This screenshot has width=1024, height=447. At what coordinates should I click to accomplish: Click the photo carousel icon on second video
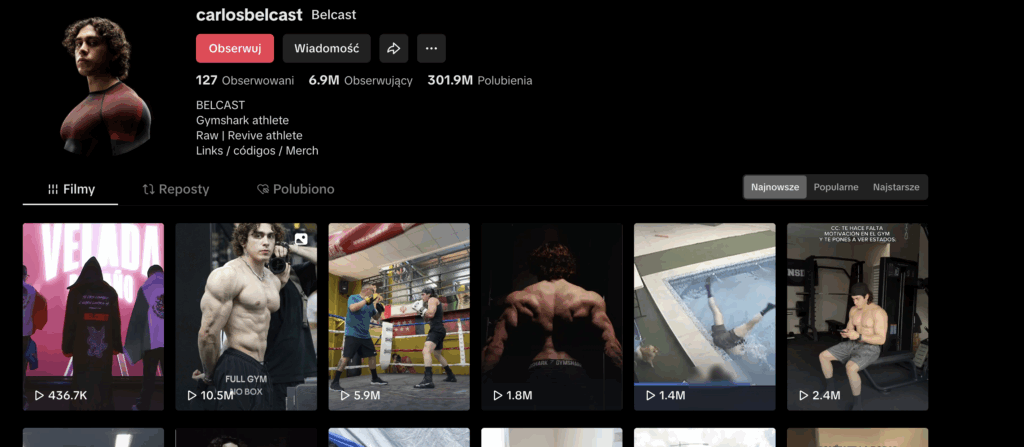point(301,239)
